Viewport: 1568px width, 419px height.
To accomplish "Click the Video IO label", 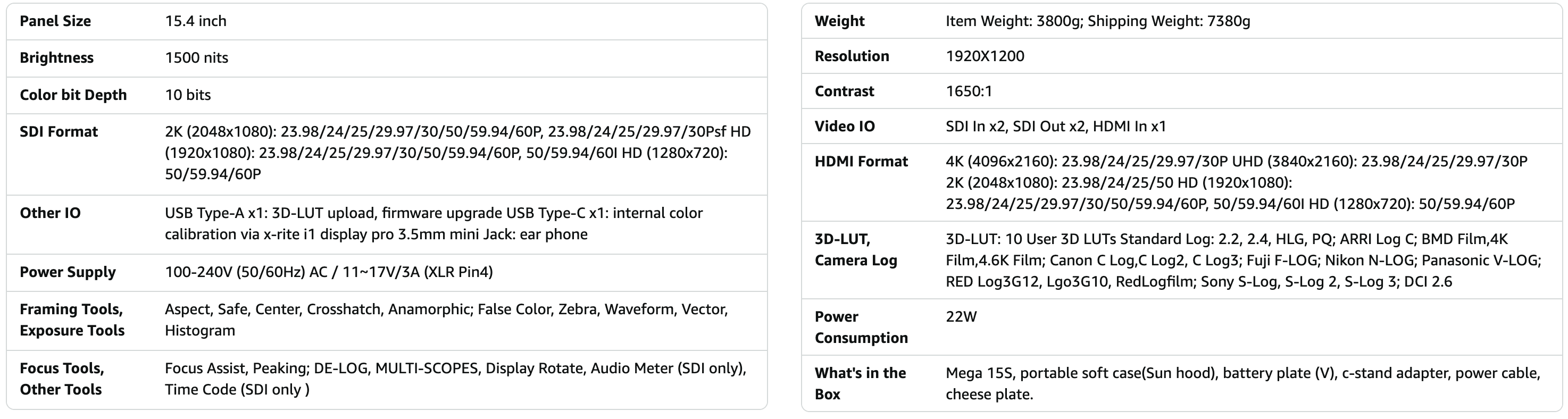I will (x=845, y=127).
